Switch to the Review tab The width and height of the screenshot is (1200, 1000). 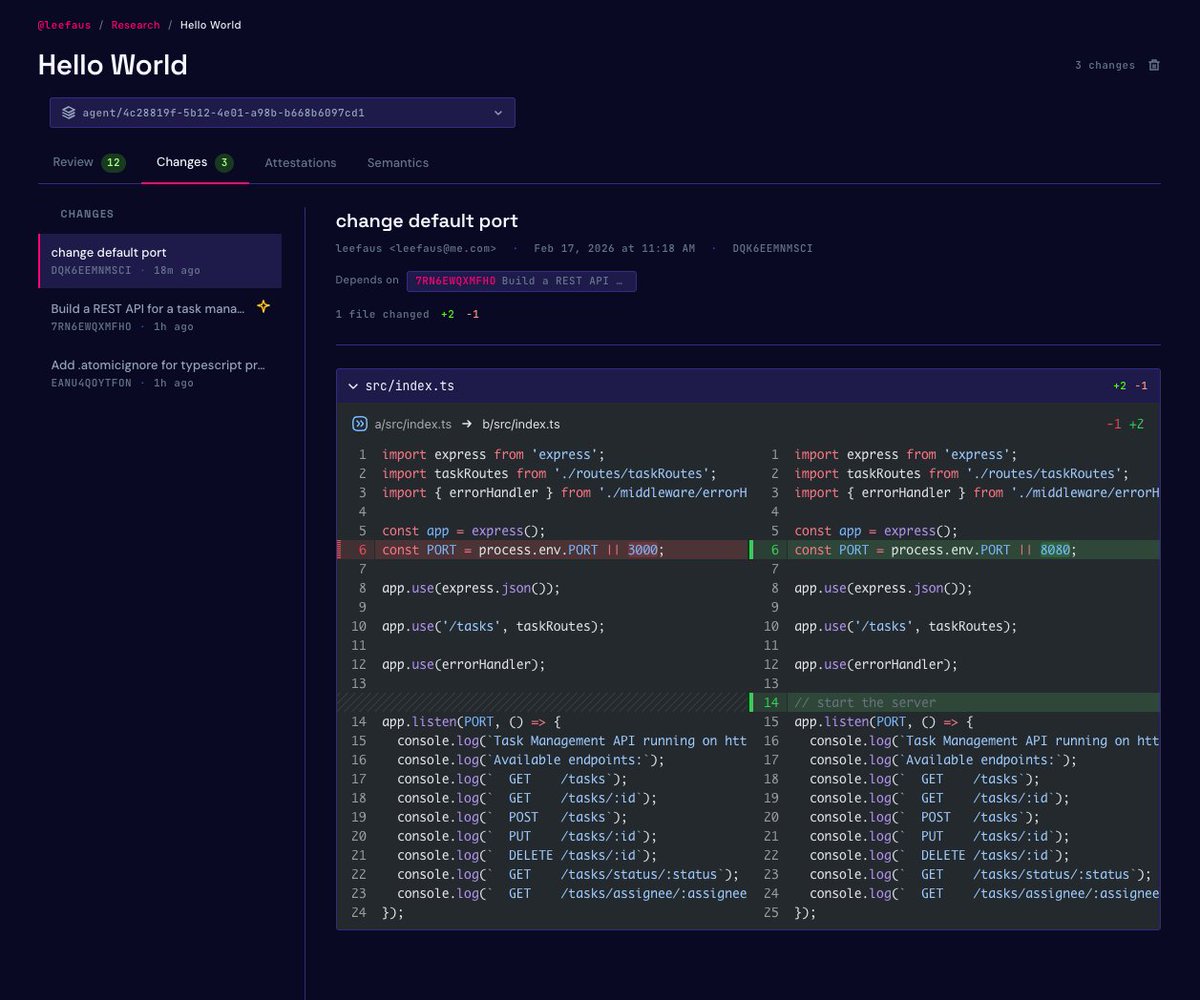(x=88, y=162)
